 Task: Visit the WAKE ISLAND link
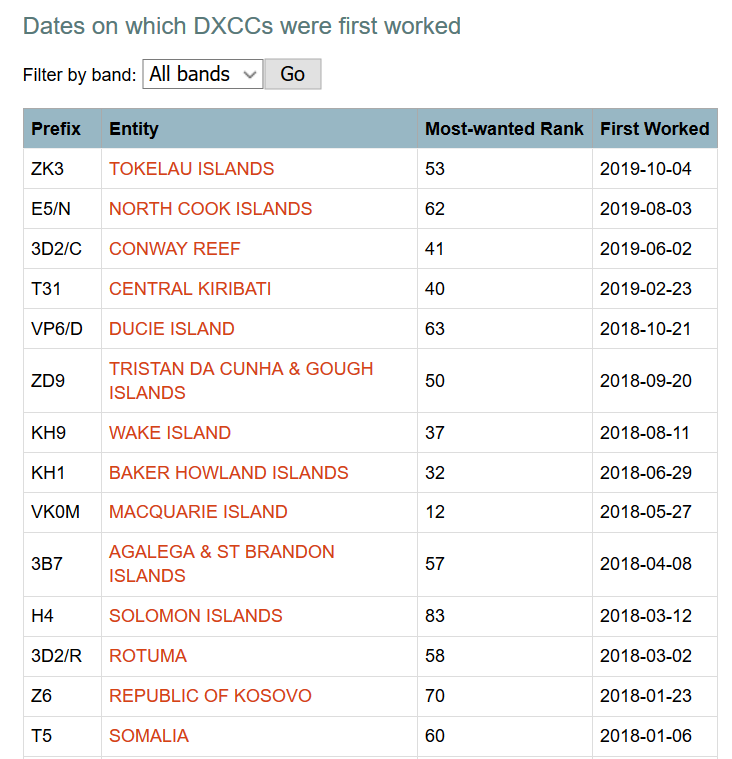pyautogui.click(x=170, y=433)
